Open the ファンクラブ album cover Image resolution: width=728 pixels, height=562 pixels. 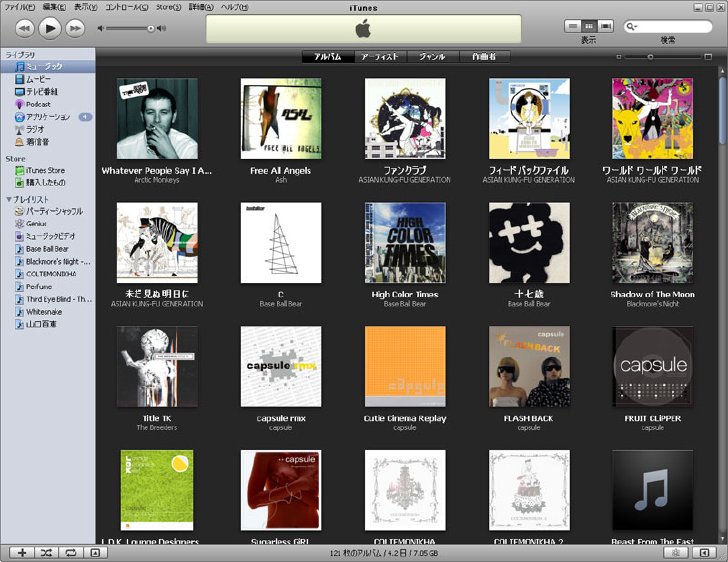(405, 118)
